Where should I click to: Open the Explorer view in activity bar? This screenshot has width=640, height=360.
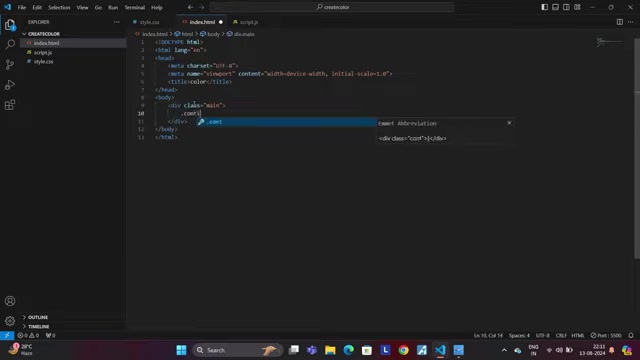click(10, 25)
